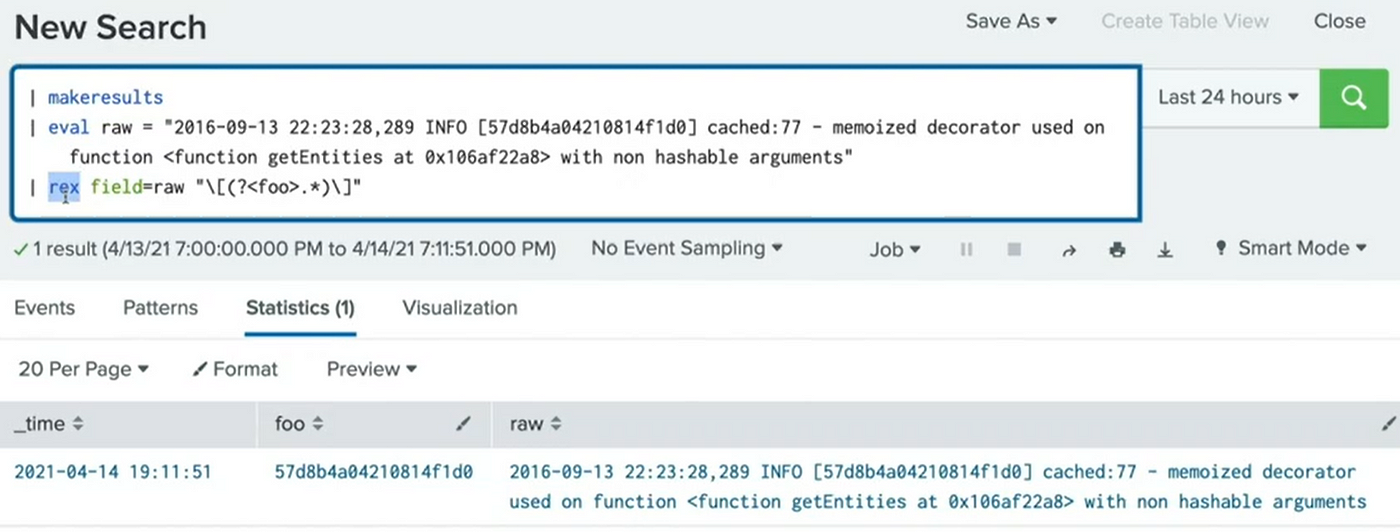Print the search results
Screen dimensions: 1400x532
[x=1117, y=250]
